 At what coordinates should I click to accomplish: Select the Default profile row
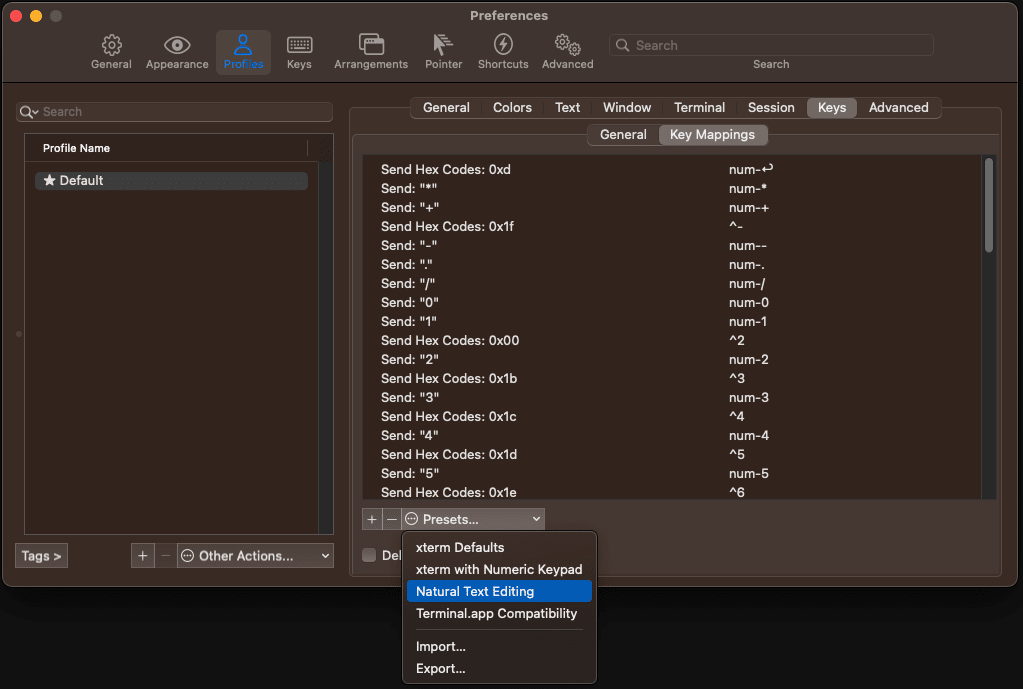(x=171, y=181)
